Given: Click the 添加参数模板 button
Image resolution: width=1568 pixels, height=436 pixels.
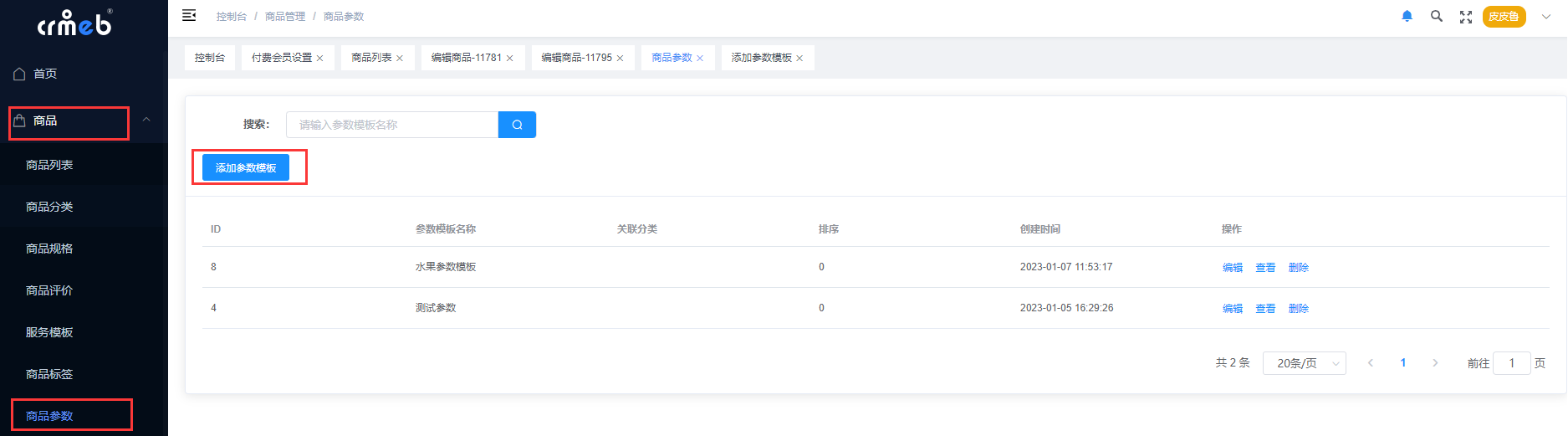Looking at the screenshot, I should [246, 167].
